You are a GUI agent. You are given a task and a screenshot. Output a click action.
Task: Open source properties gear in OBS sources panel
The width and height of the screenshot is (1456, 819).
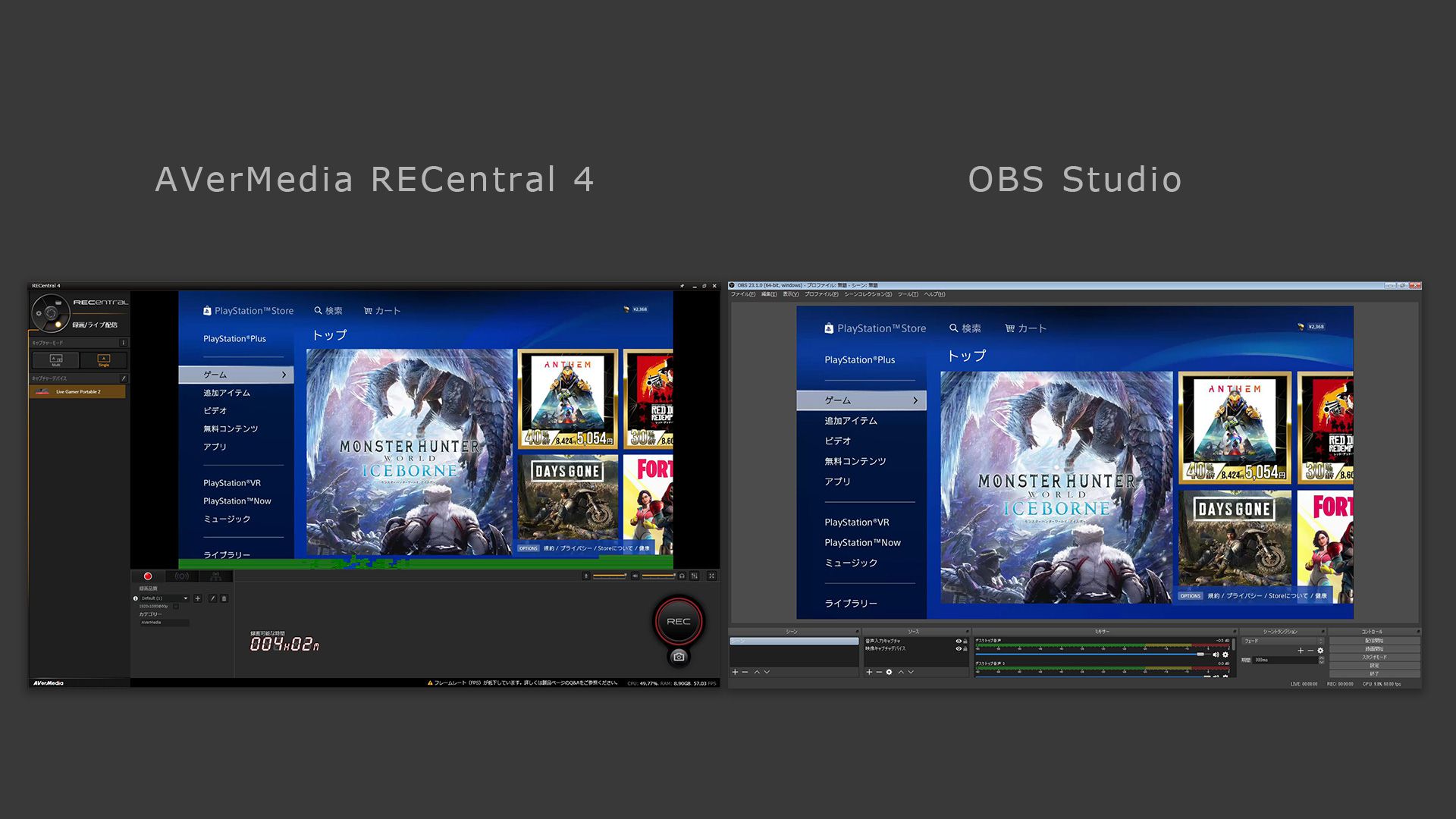(889, 672)
